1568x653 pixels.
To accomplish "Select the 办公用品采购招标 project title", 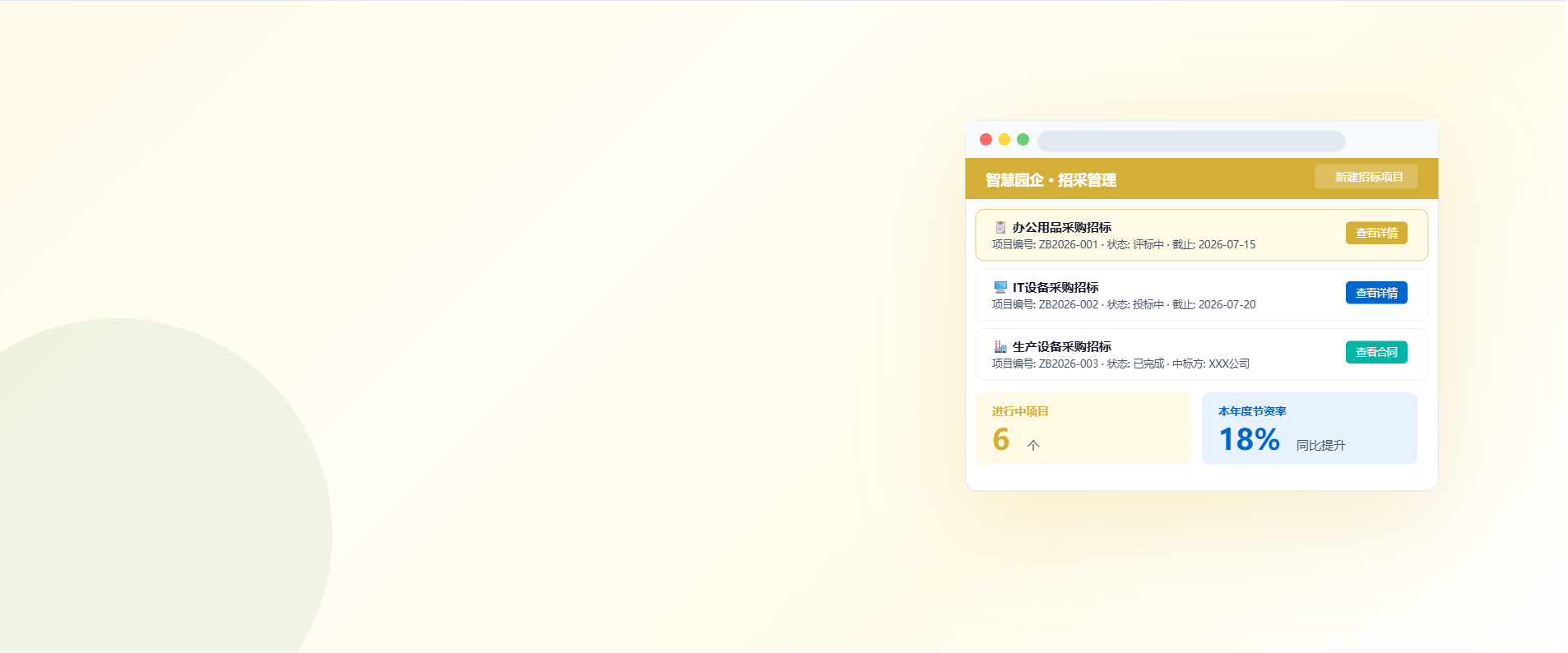I will (x=1061, y=227).
